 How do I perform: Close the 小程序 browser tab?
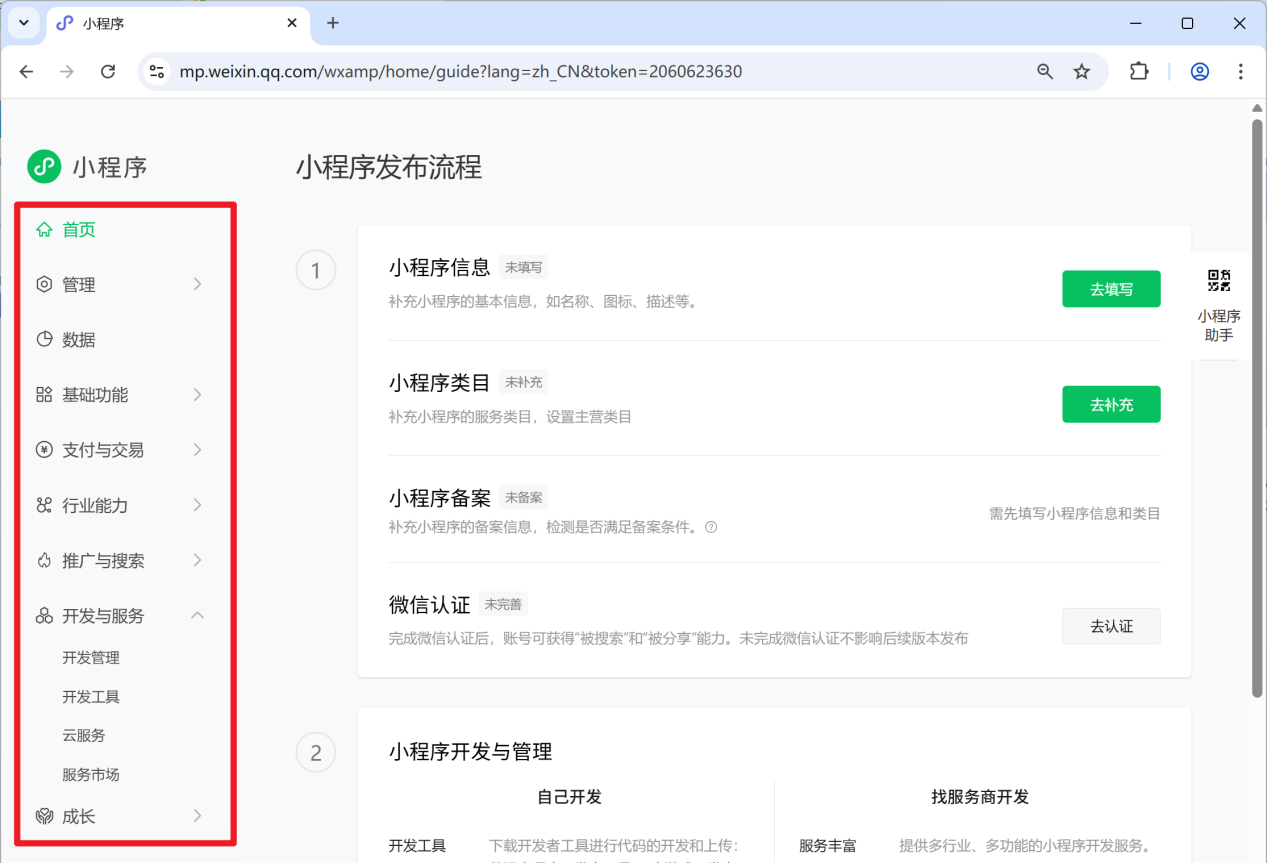coord(293,23)
